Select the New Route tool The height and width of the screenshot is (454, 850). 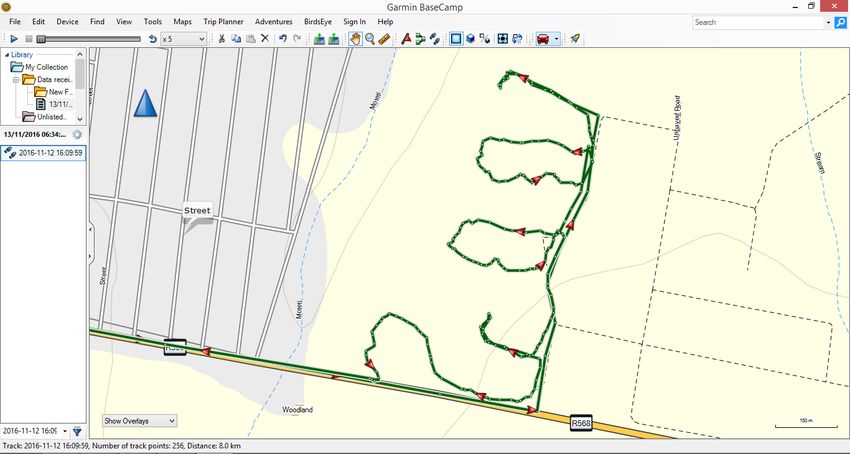(420, 39)
